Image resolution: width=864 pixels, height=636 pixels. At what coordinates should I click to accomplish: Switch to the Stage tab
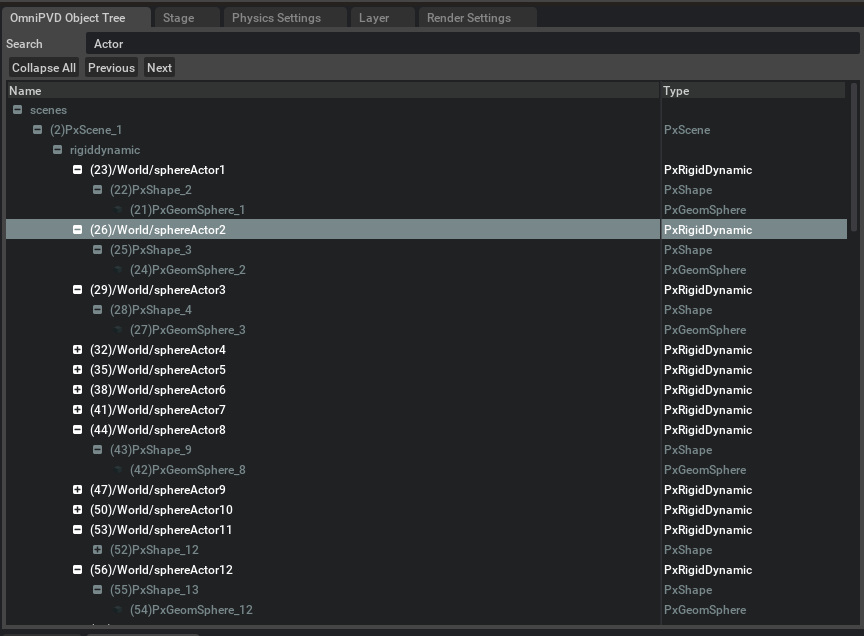point(178,18)
